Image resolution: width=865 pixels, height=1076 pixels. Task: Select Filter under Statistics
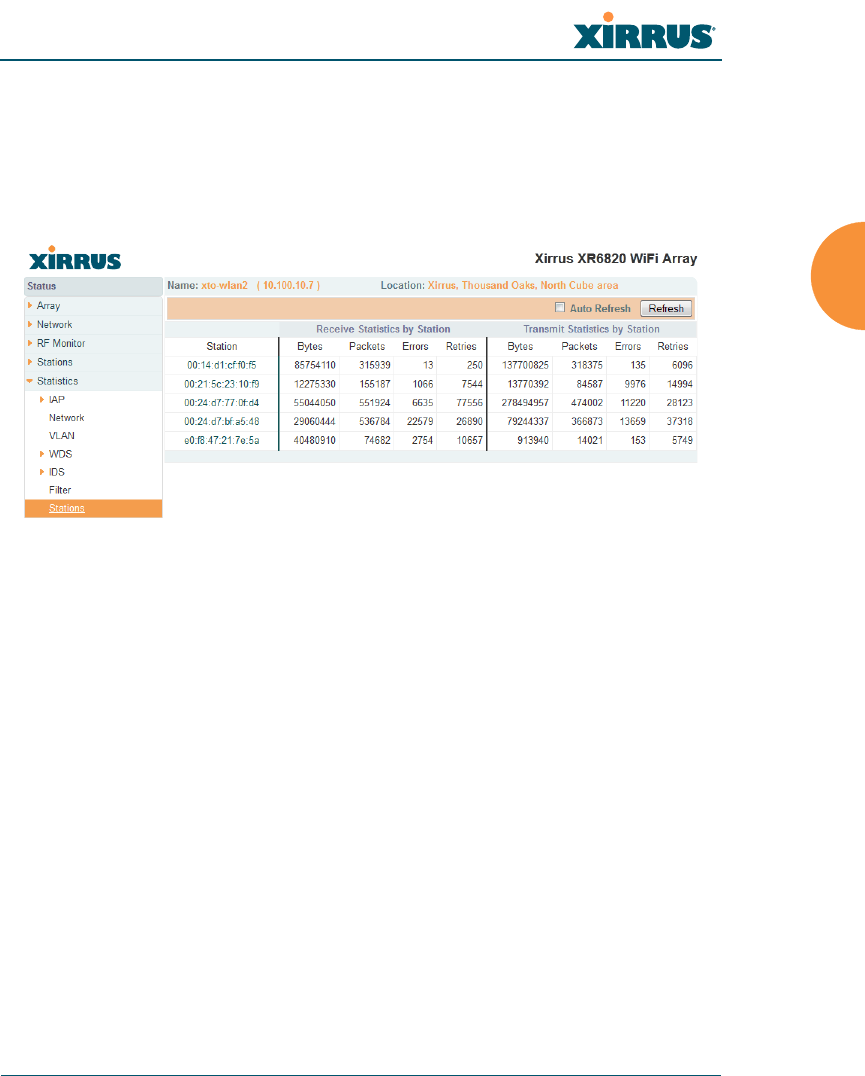(60, 490)
